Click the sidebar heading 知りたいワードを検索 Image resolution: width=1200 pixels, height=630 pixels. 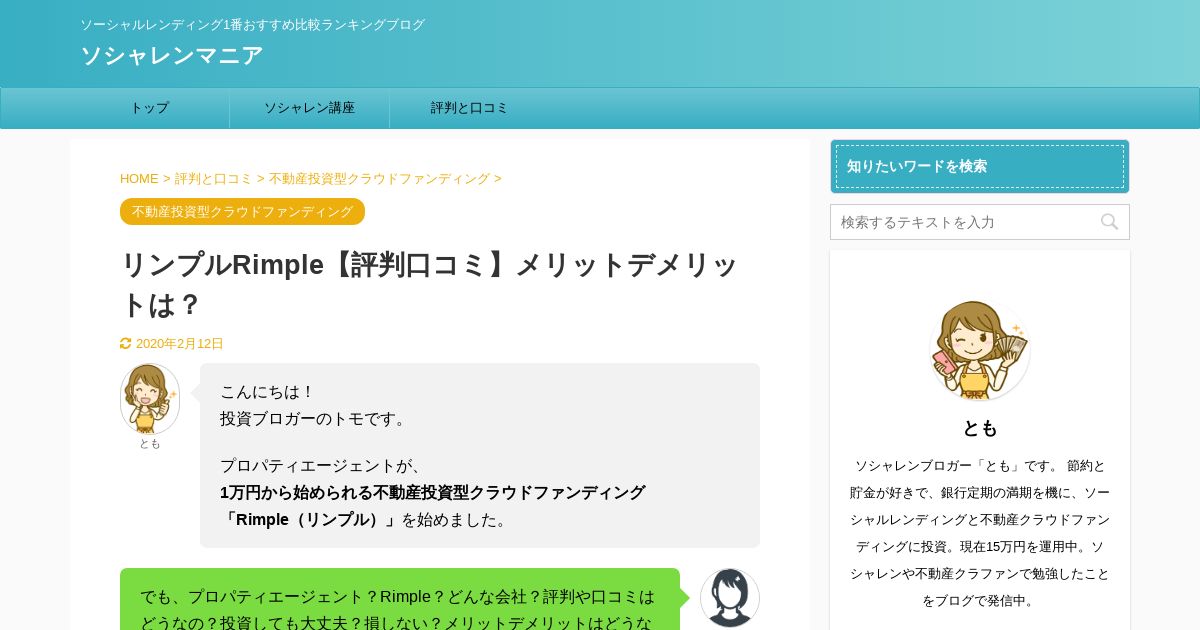click(980, 166)
